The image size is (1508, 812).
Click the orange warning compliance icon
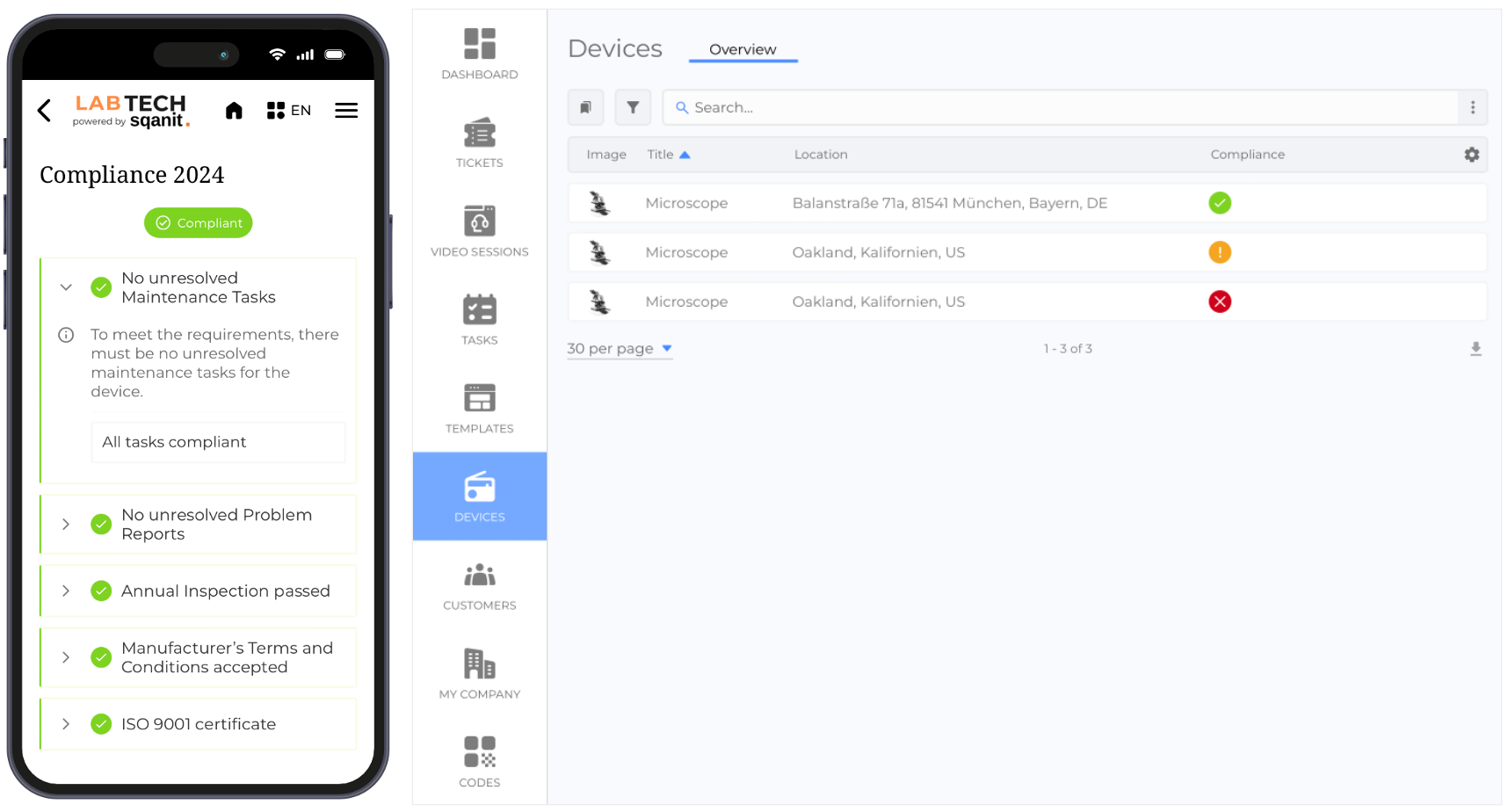click(1220, 252)
